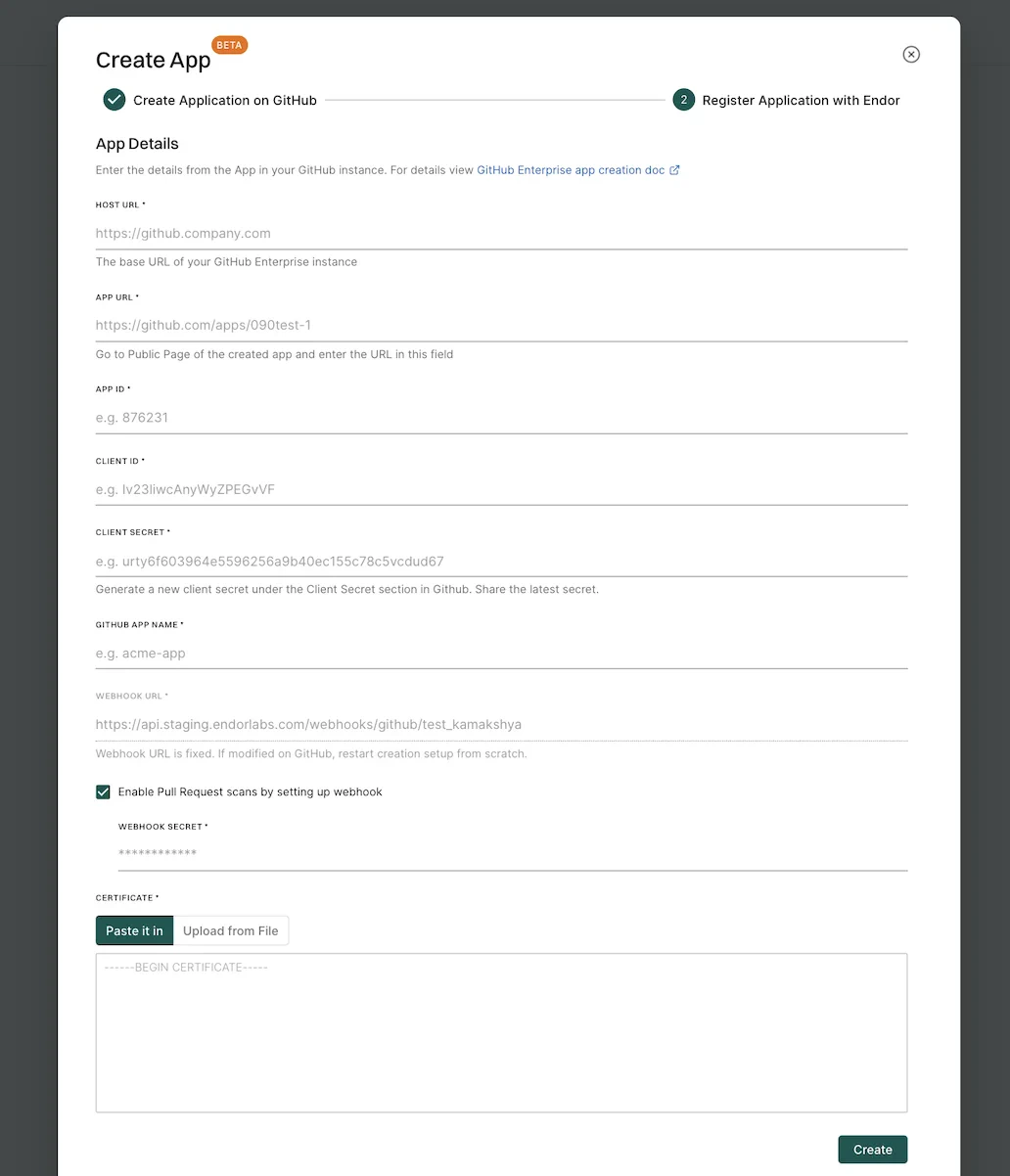1010x1176 pixels.
Task: Click the completed checkmark for step one
Action: tap(114, 99)
